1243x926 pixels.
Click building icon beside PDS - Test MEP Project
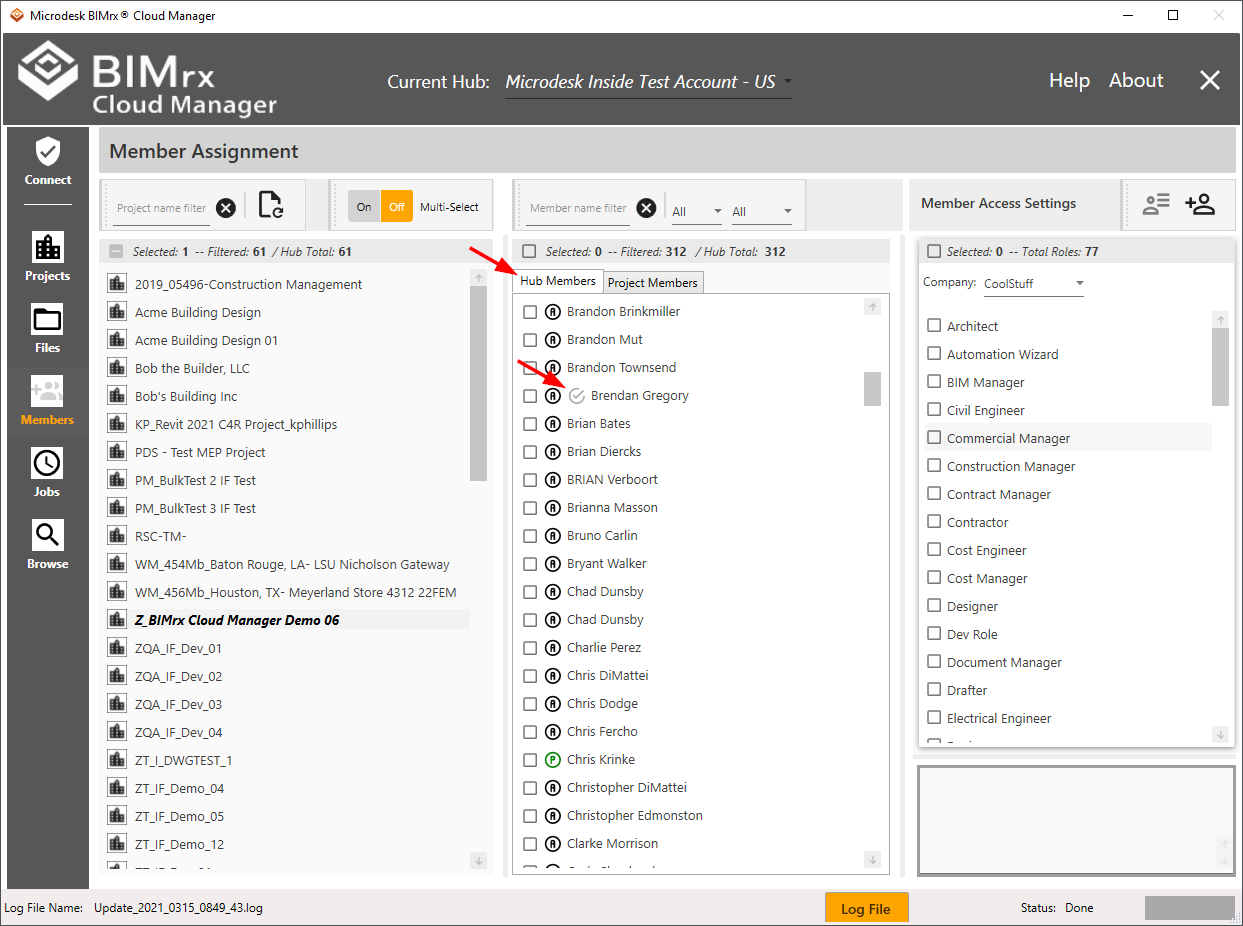116,452
